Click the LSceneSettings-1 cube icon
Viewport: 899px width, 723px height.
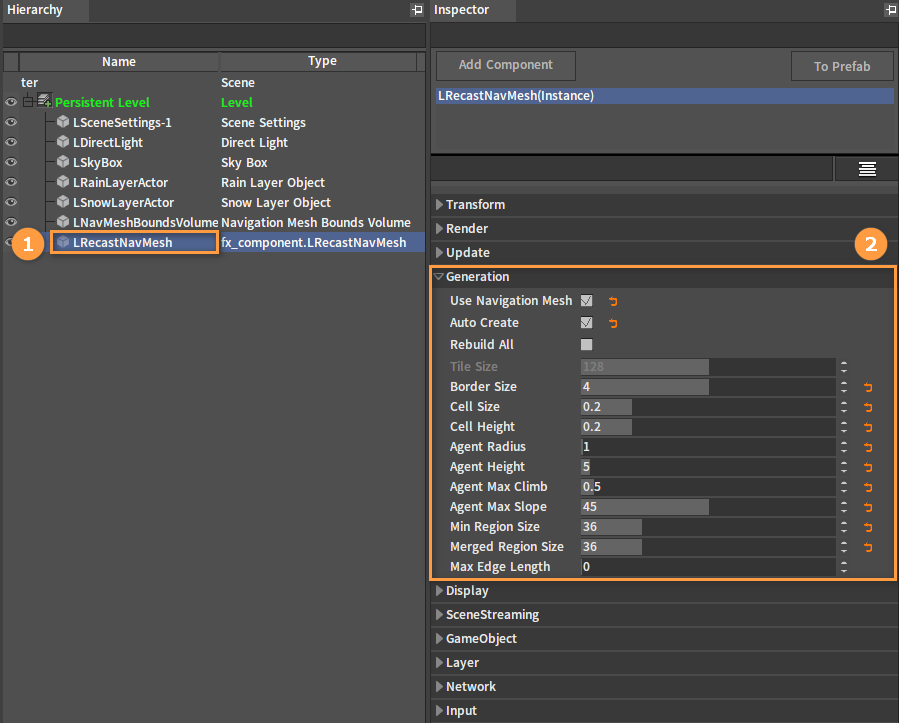tap(63, 122)
